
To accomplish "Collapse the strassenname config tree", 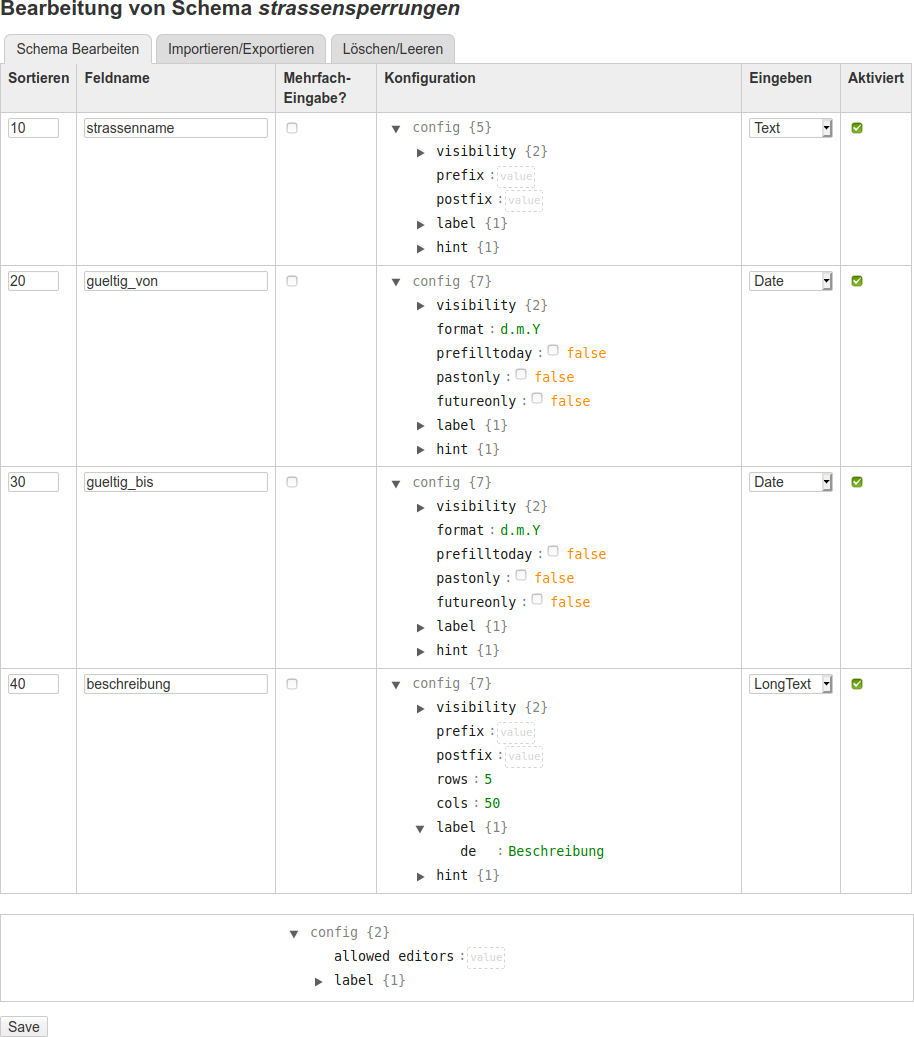I will point(396,129).
